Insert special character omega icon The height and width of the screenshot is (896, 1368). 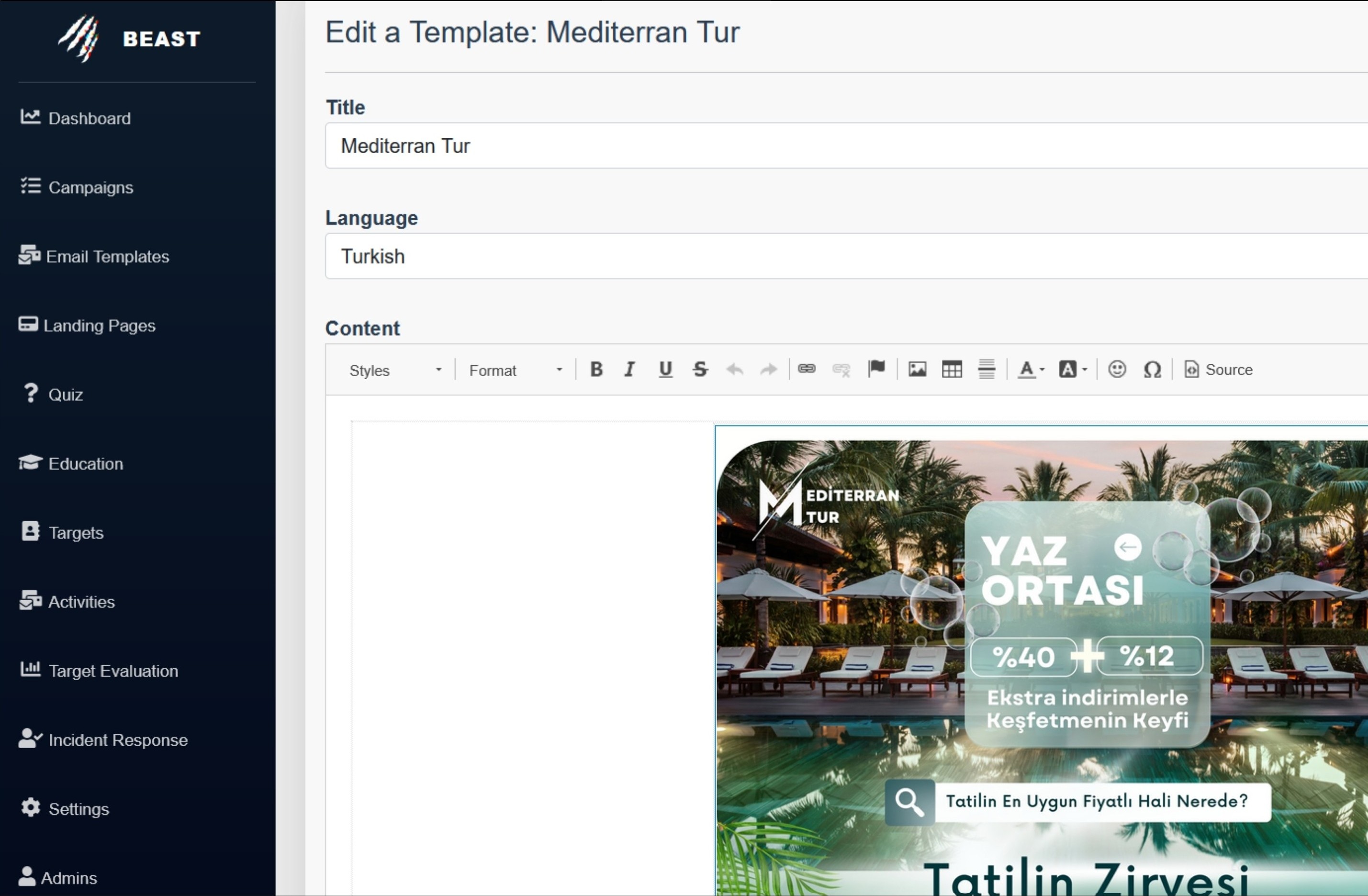tap(1152, 370)
